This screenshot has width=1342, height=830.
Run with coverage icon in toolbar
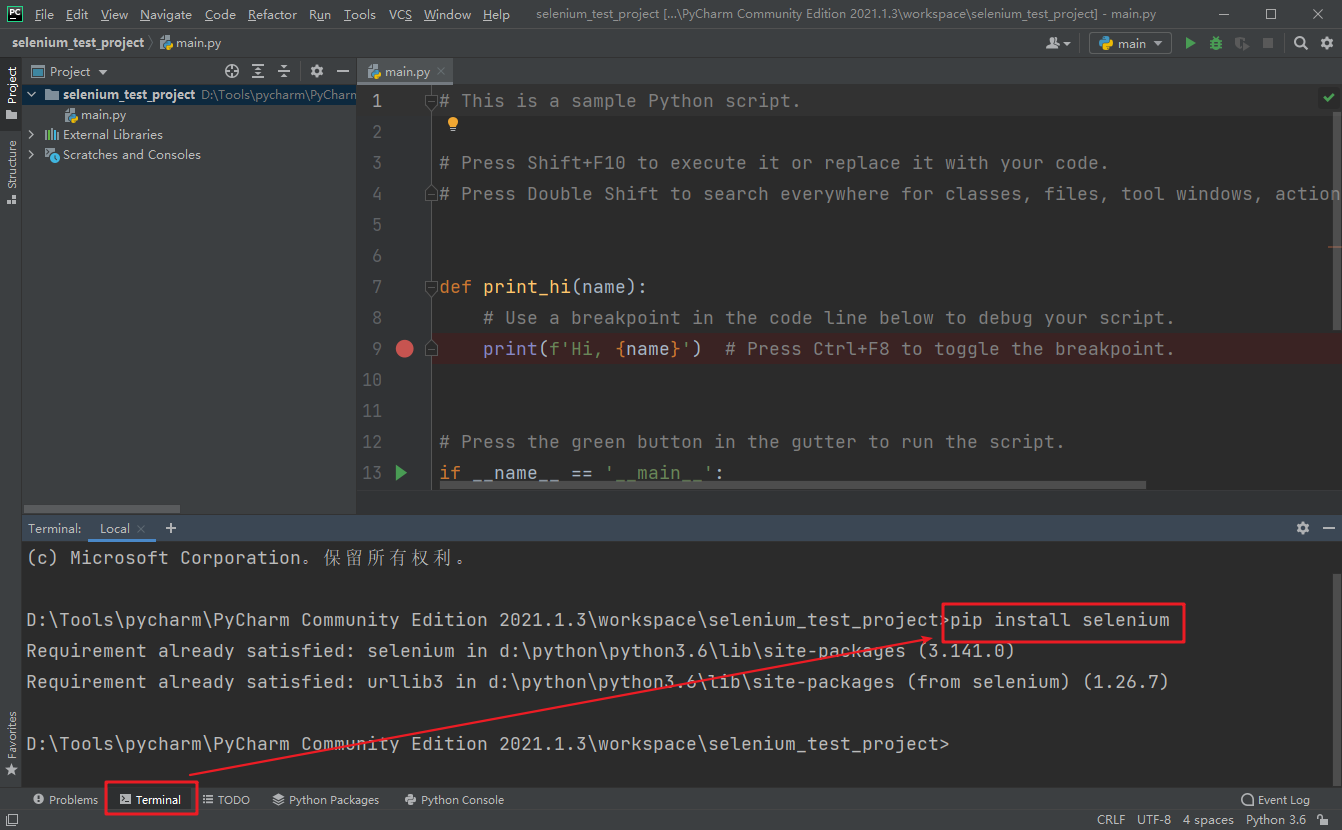1242,43
